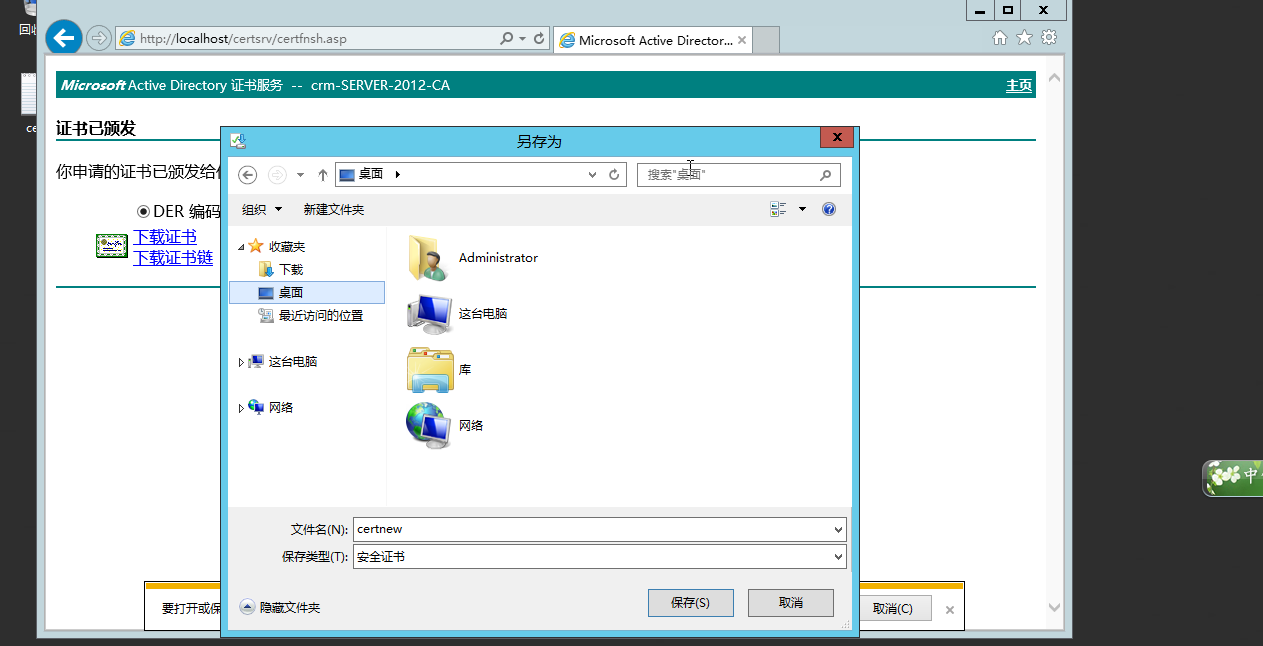Open the 文件名 dropdown arrow
The height and width of the screenshot is (646, 1263).
[838, 530]
